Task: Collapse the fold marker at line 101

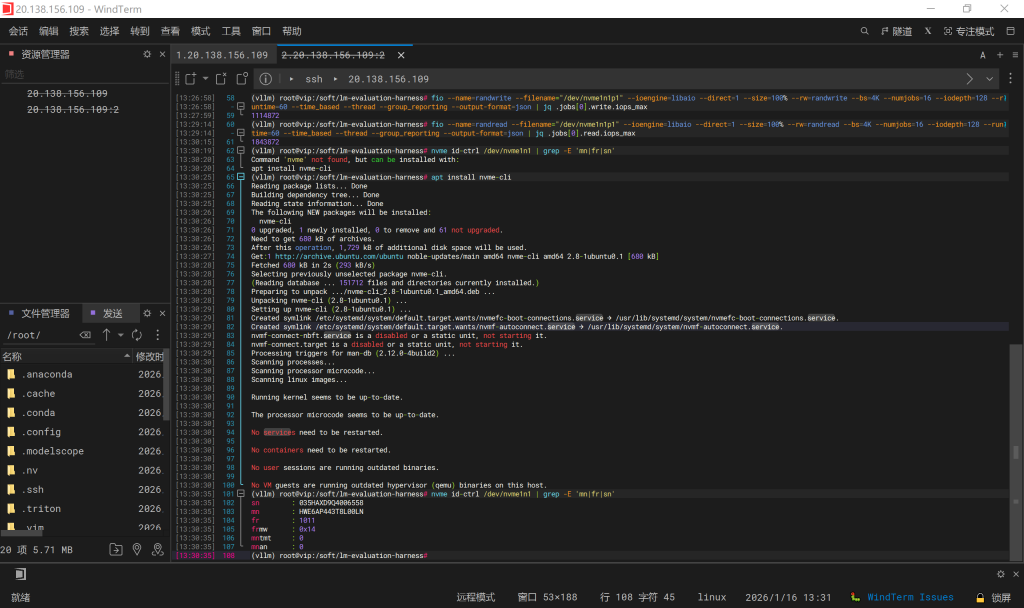Action: click(x=241, y=494)
